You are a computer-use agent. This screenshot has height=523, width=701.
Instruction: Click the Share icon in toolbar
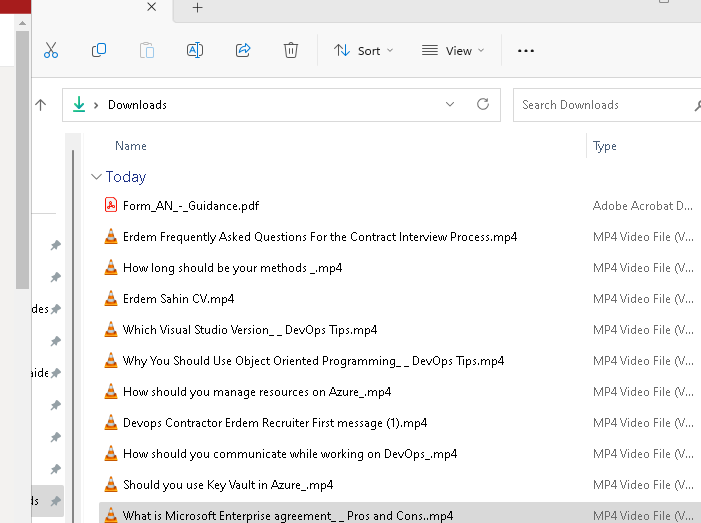[243, 50]
